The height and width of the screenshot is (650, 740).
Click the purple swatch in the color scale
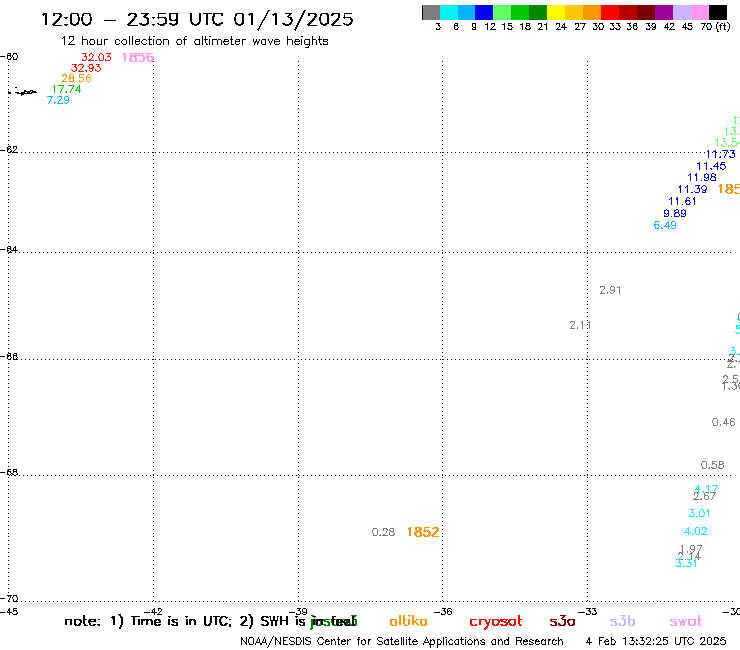[664, 12]
